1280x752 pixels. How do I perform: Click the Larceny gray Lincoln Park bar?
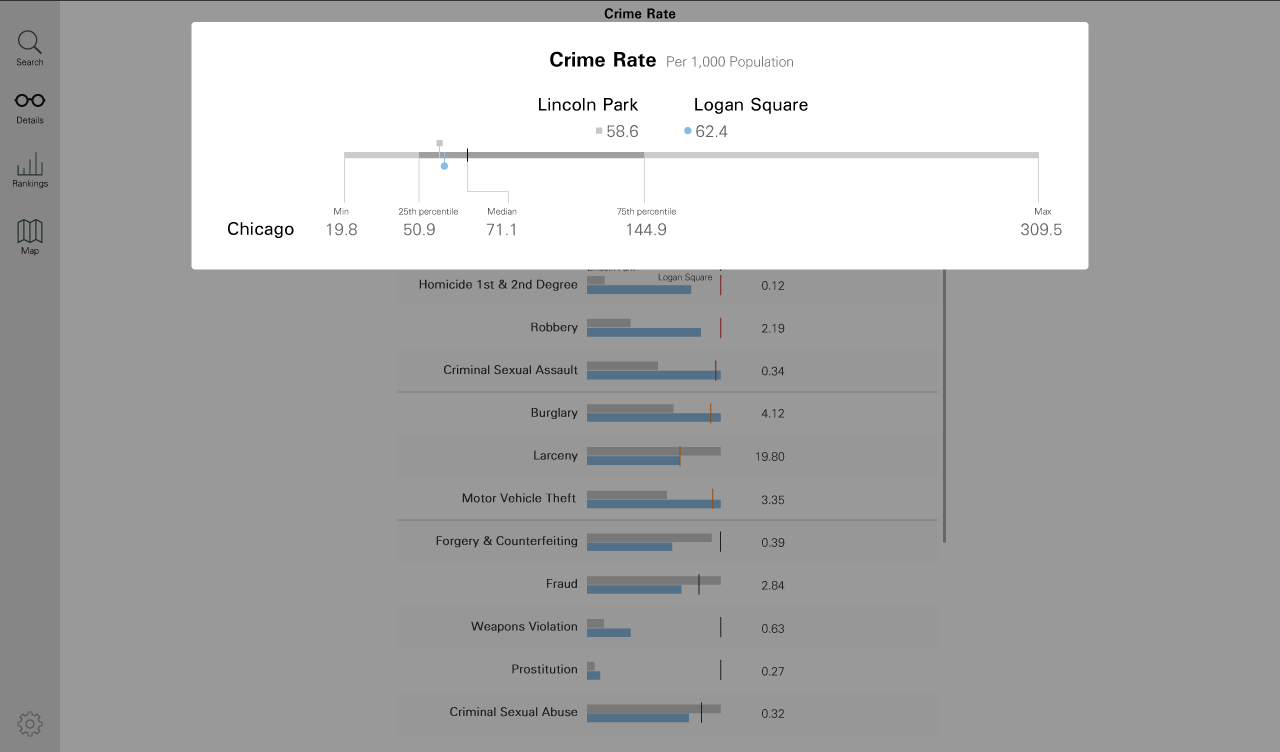pos(654,451)
